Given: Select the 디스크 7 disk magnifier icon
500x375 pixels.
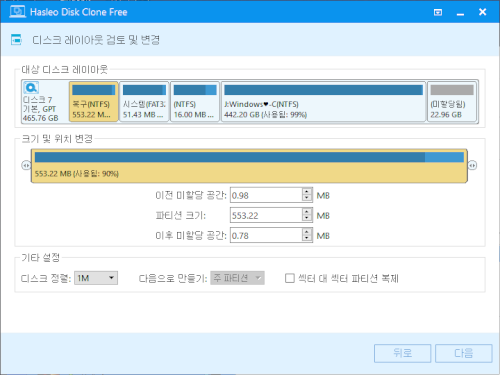Looking at the screenshot, I should [x=31, y=88].
